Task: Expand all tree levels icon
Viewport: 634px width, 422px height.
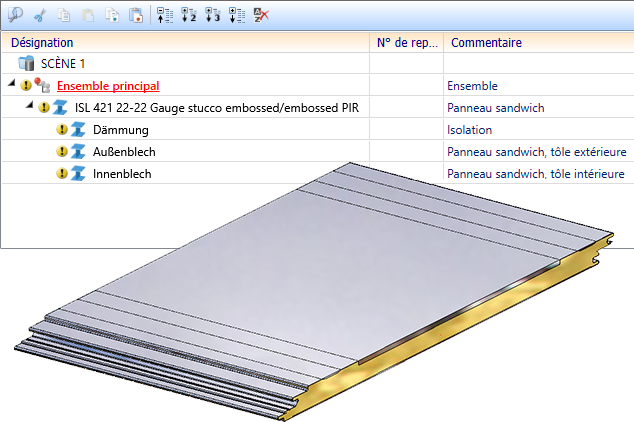Action: [237, 15]
